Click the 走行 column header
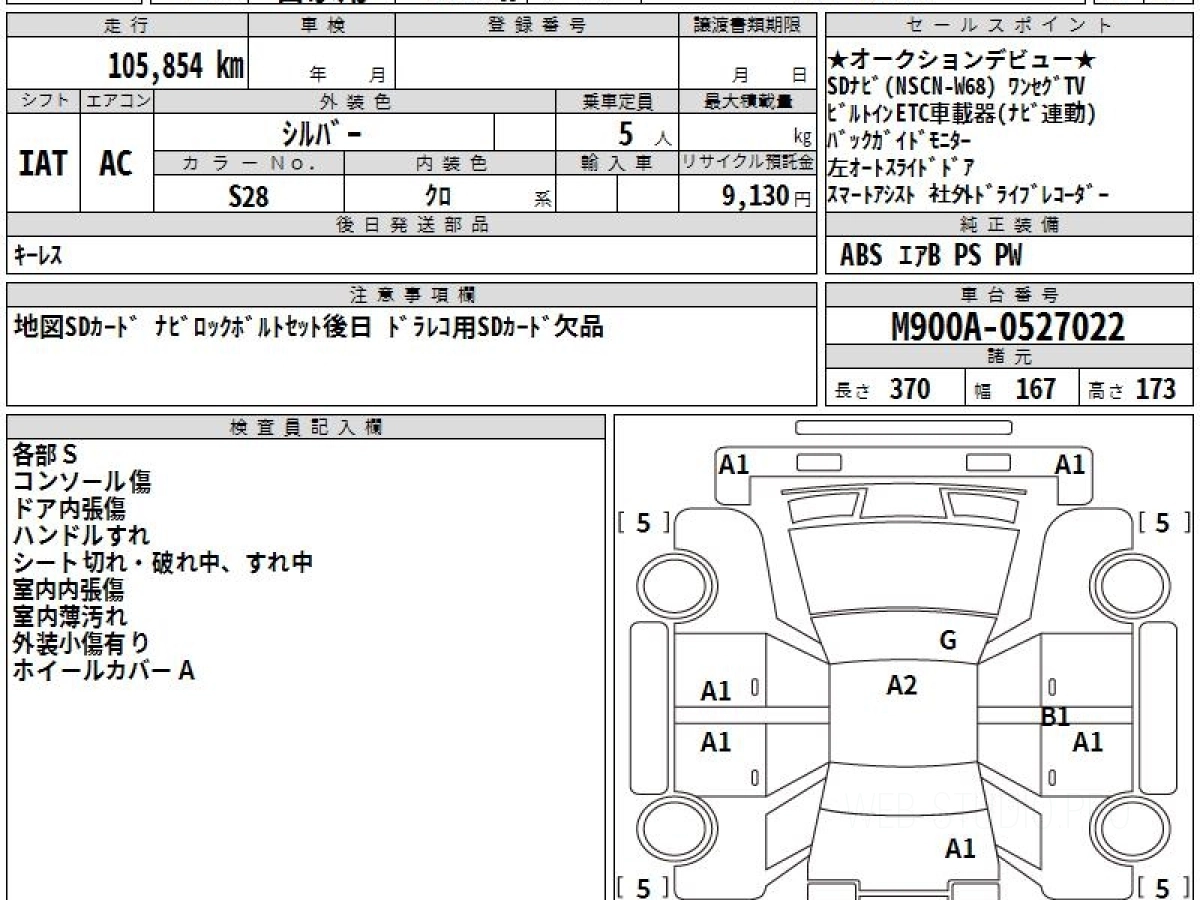Screen dimensions: 1200x900 click(127, 26)
